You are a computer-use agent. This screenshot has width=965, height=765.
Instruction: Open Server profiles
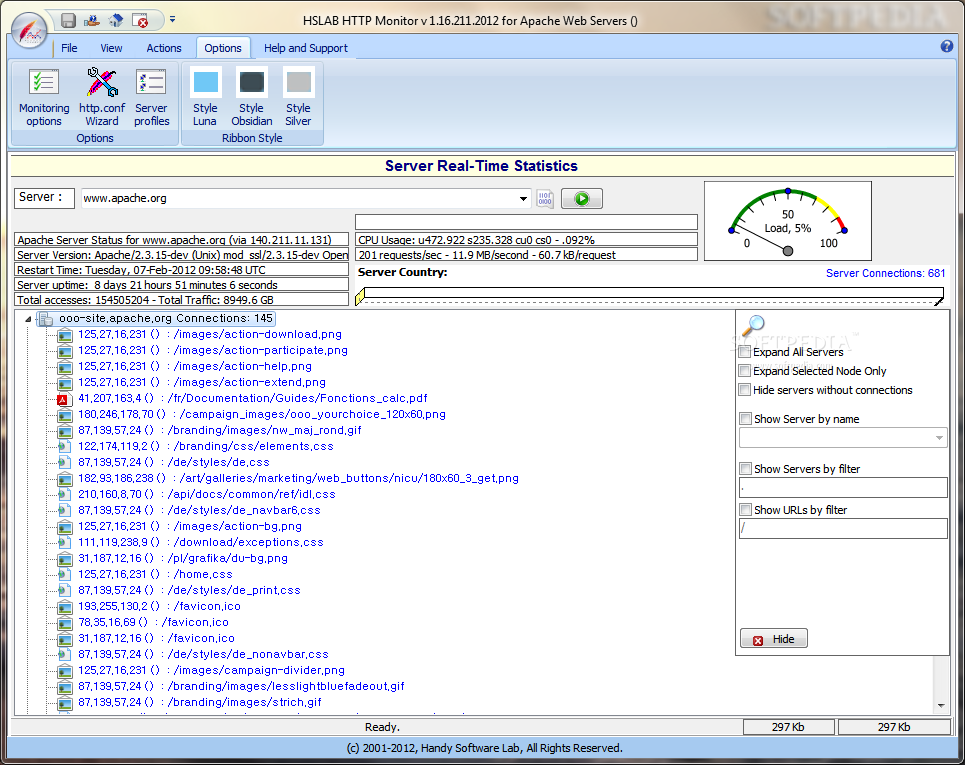pyautogui.click(x=151, y=97)
